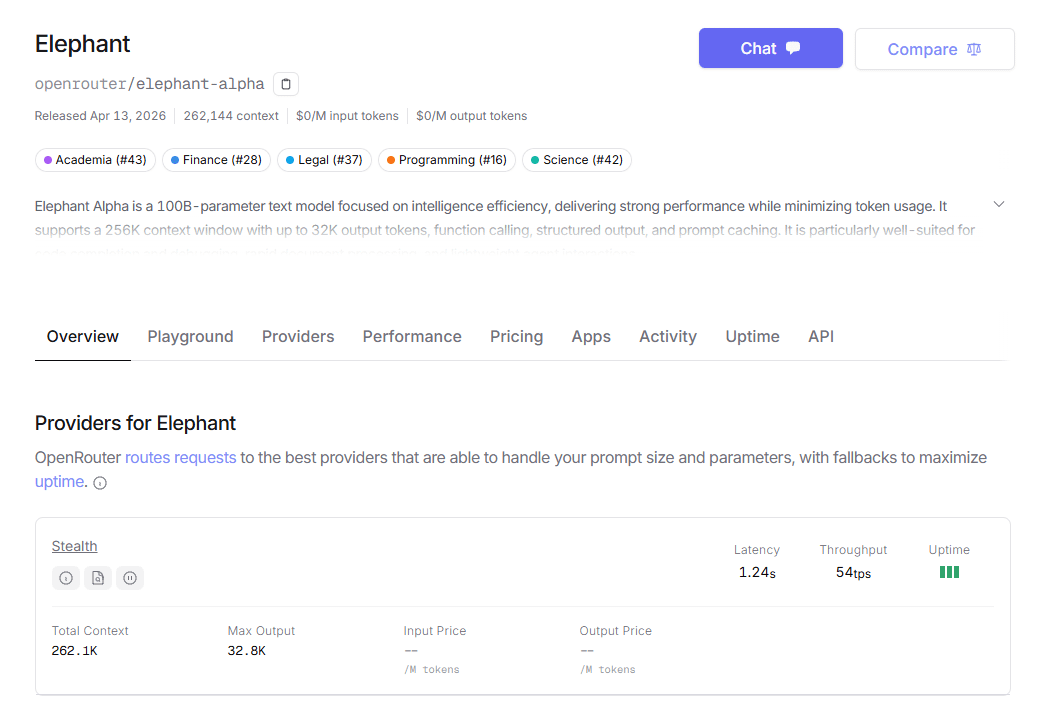This screenshot has height=720, width=1038.
Task: Open Stealth provider document policy icon
Action: pyautogui.click(x=98, y=578)
